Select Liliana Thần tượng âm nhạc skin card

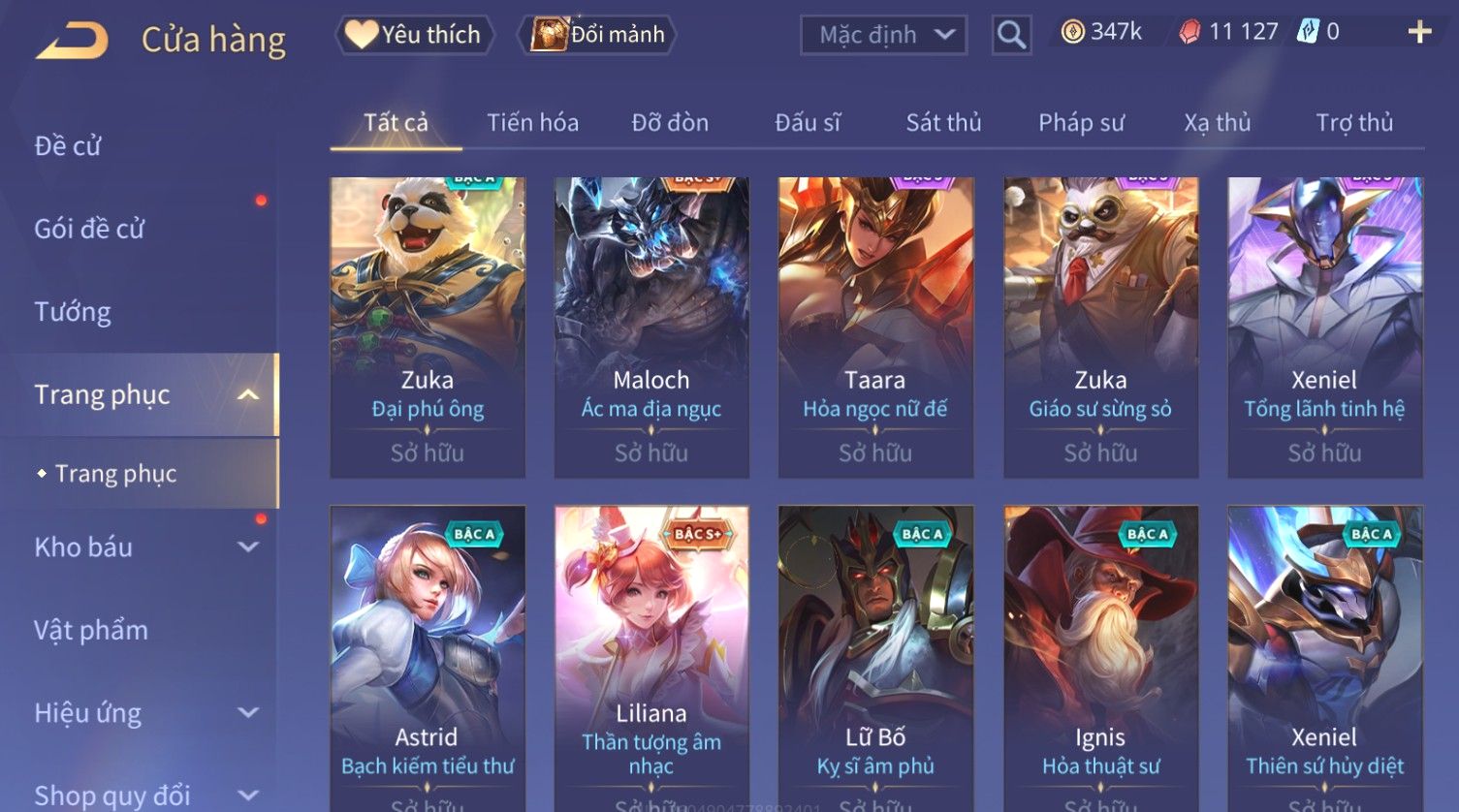651,658
